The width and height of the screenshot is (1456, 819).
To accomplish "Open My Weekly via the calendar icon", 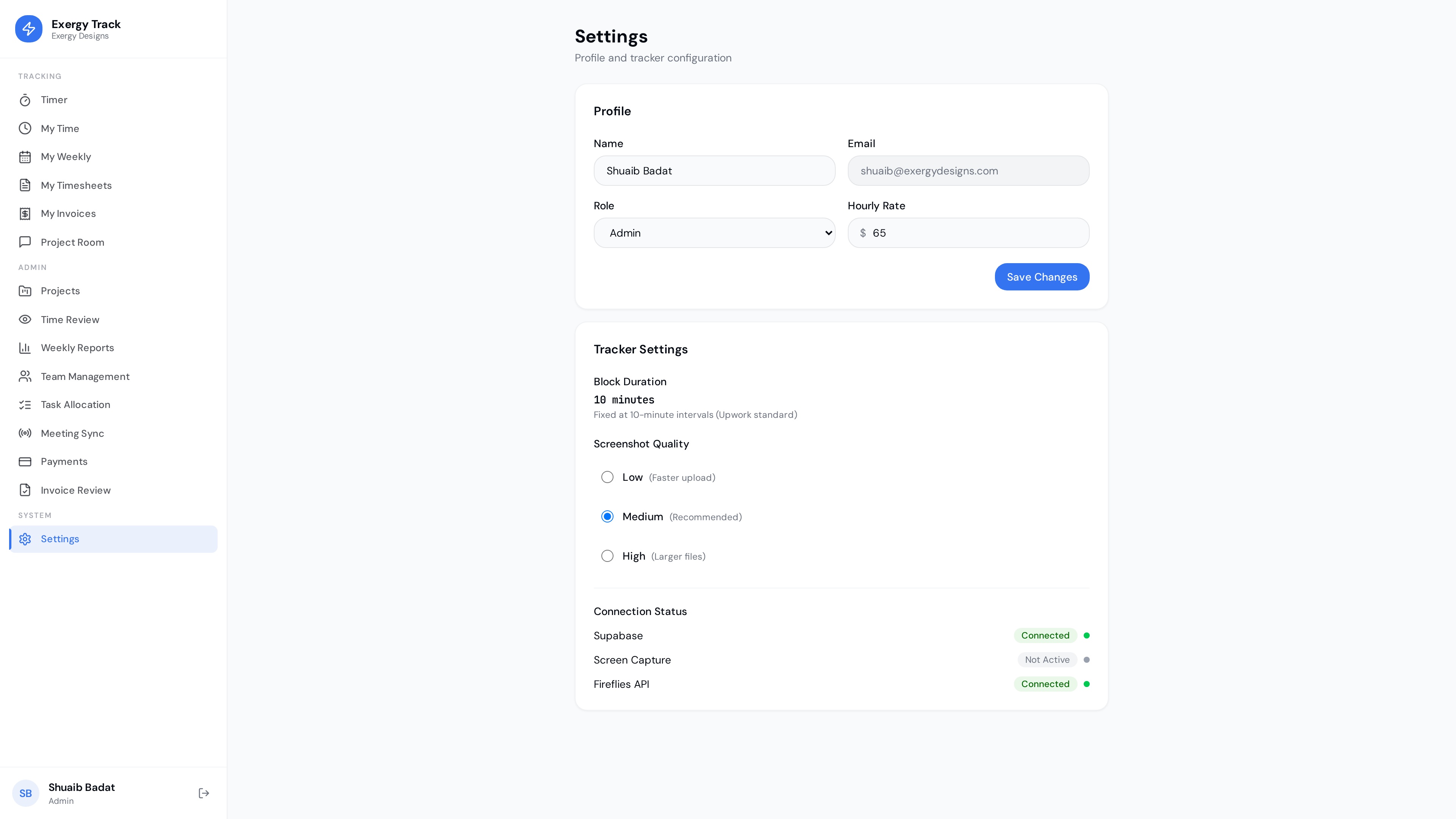I will 25,157.
